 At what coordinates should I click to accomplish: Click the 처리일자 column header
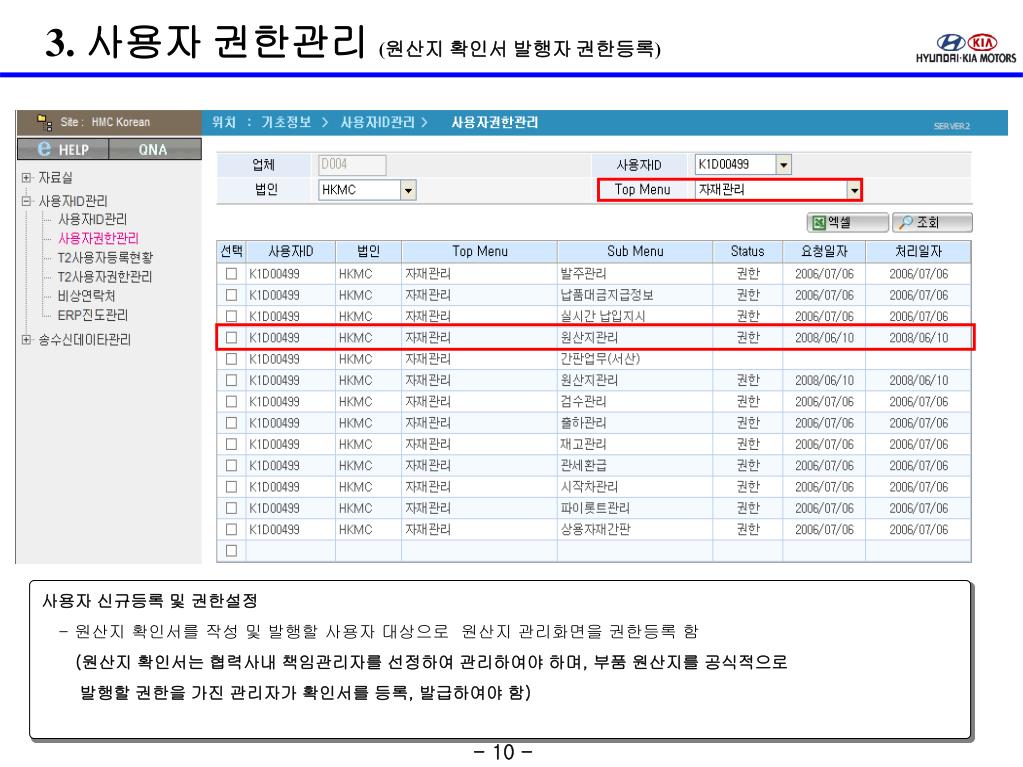pos(918,251)
